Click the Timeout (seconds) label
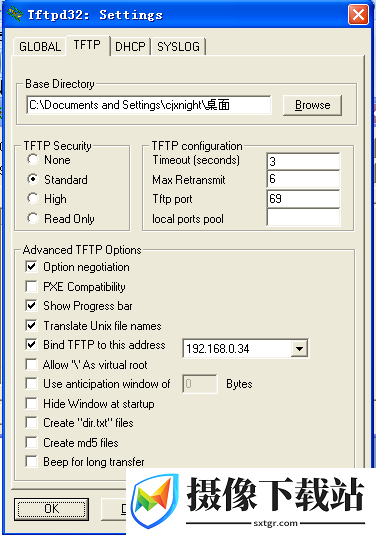This screenshot has height=535, width=376. [196, 160]
